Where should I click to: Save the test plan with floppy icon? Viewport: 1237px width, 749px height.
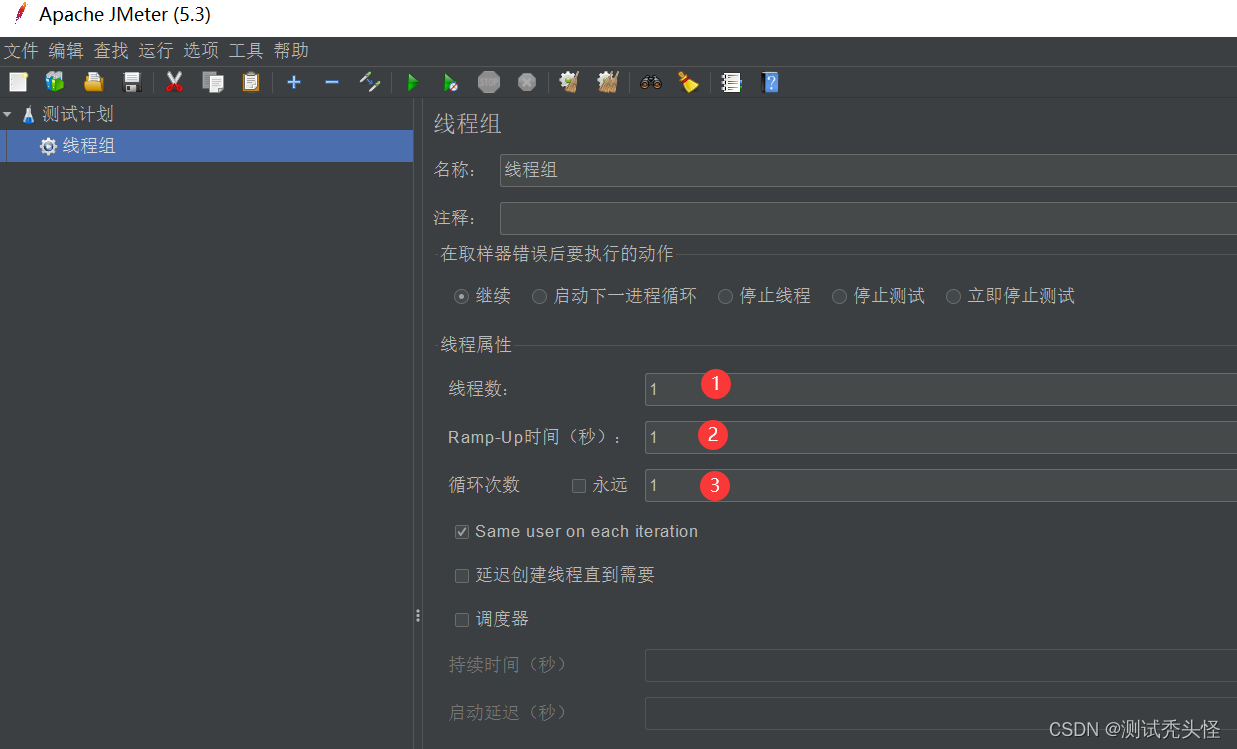(131, 82)
